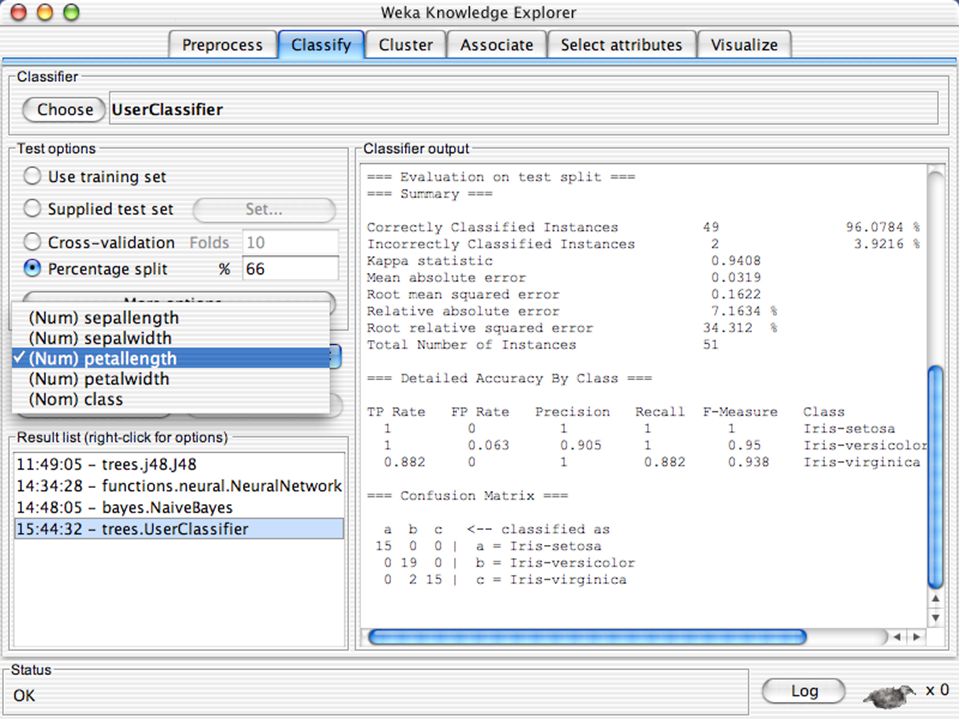
Task: Click the scroll right arrow in Classifier output
Action: tap(917, 637)
